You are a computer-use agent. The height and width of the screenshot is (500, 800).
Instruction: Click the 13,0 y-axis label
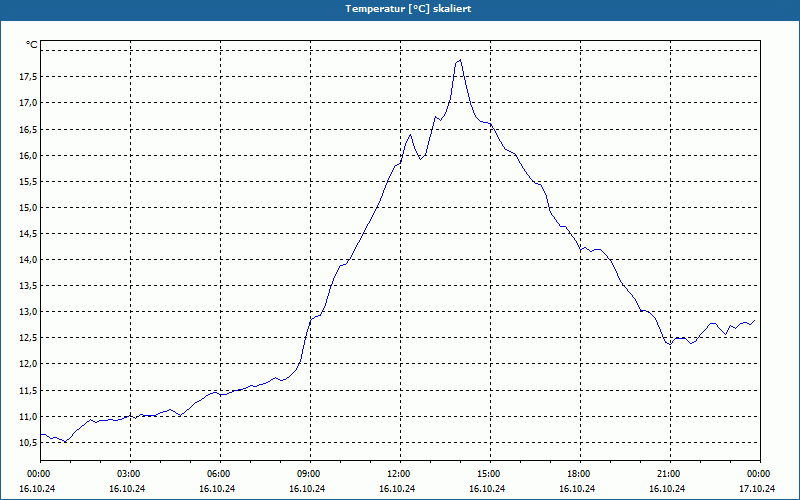[27, 312]
